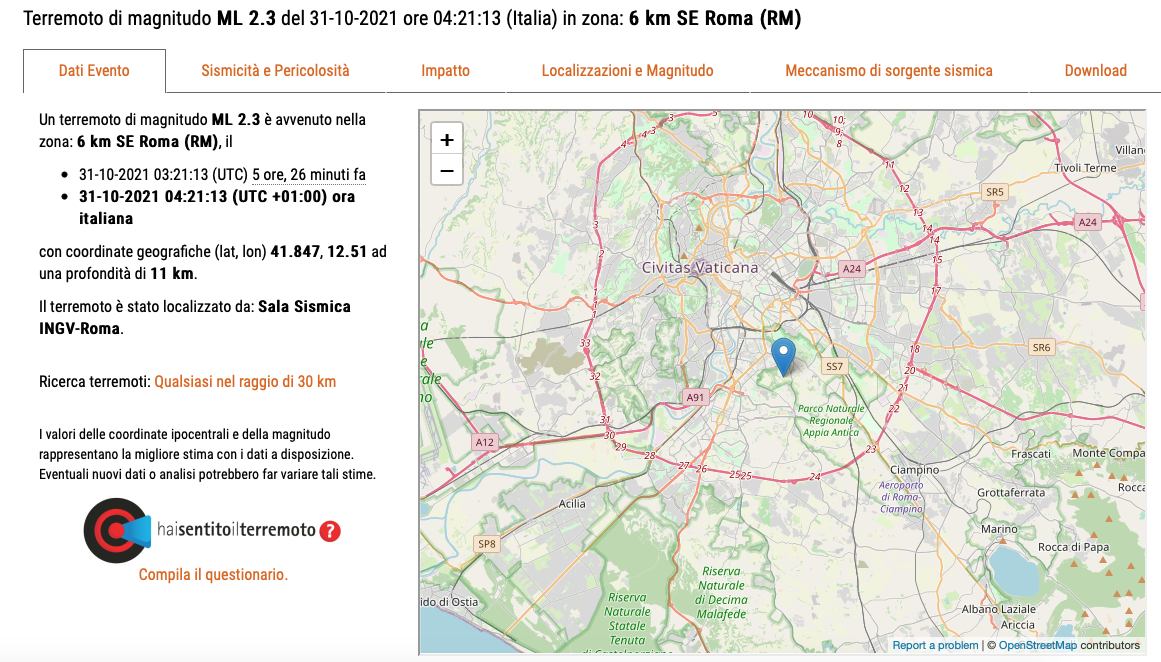The height and width of the screenshot is (662, 1161).
Task: Click the SS7 road shield on map
Action: click(x=834, y=366)
